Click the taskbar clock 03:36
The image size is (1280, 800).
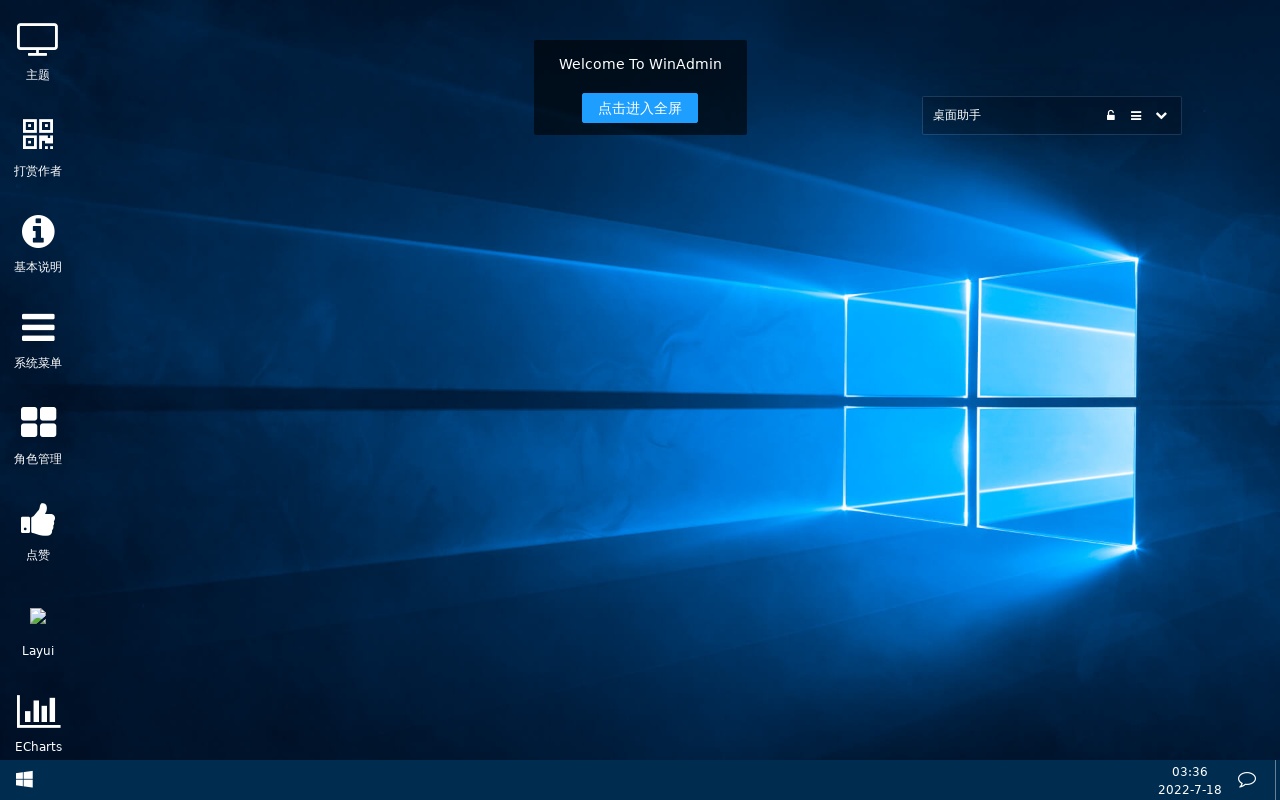click(x=1190, y=772)
